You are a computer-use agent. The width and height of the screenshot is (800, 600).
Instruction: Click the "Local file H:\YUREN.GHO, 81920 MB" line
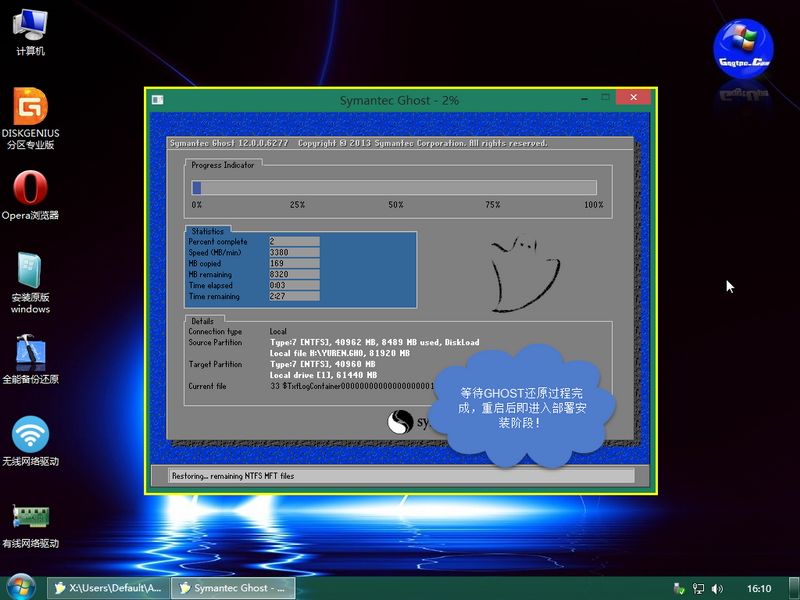click(x=340, y=353)
